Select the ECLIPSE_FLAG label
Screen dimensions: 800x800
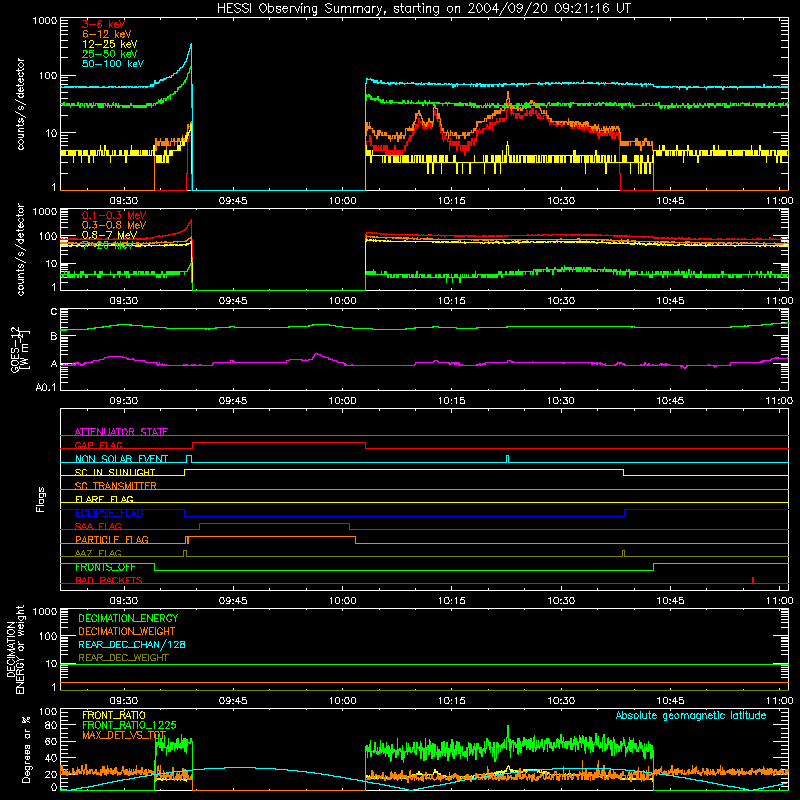pyautogui.click(x=109, y=513)
